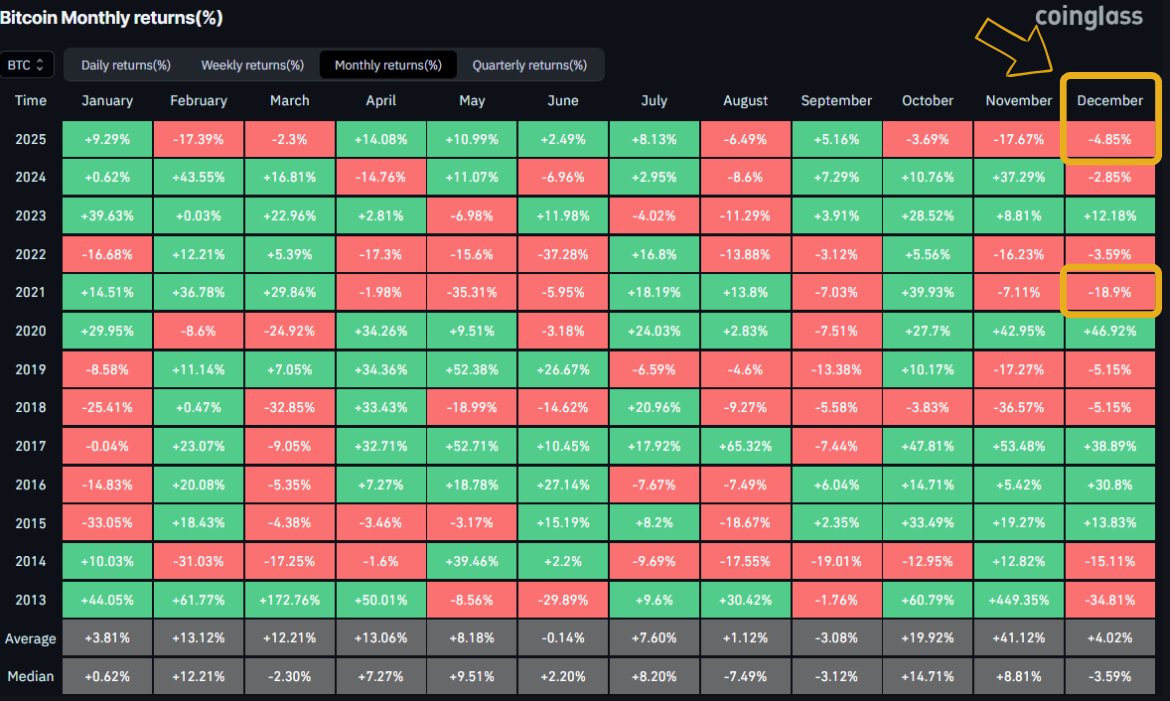
Task: Click the June column header
Action: tap(563, 100)
